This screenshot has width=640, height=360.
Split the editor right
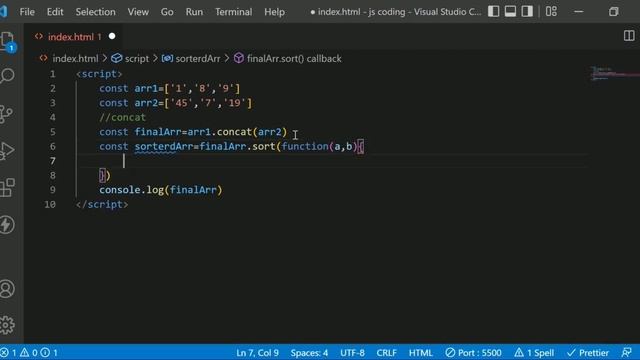pos(629,36)
